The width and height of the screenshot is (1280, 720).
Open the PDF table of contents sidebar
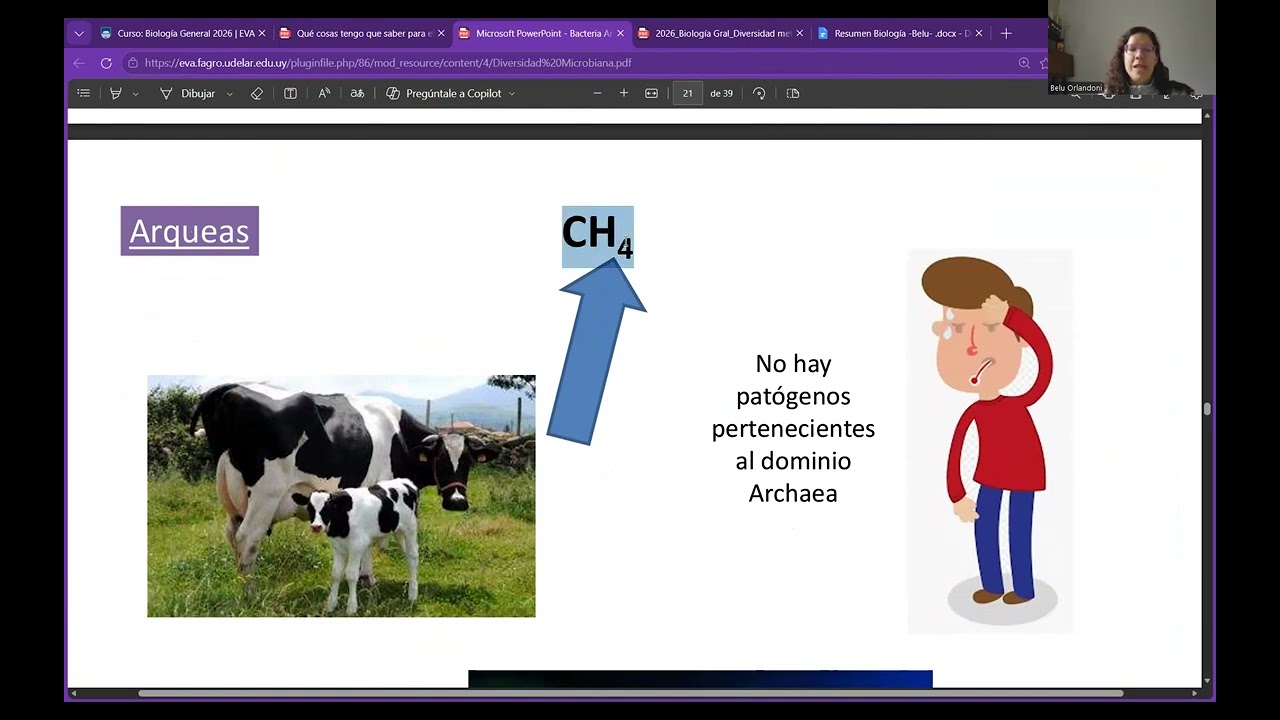pyautogui.click(x=84, y=93)
